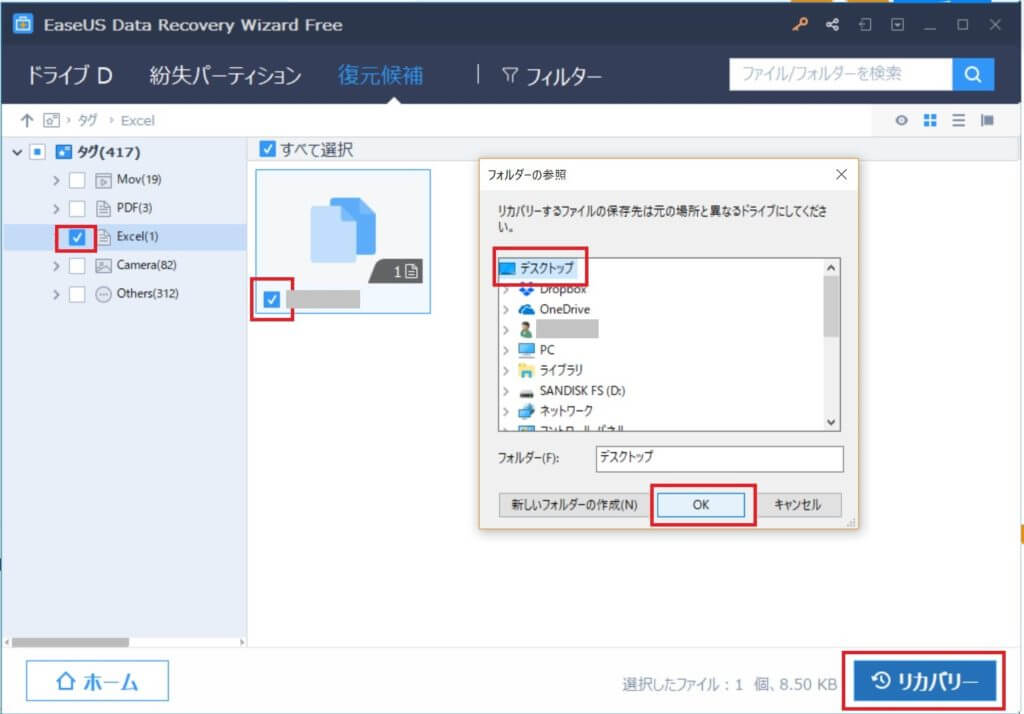
Task: Click the folder tree scroll down arrow
Action: pos(831,422)
